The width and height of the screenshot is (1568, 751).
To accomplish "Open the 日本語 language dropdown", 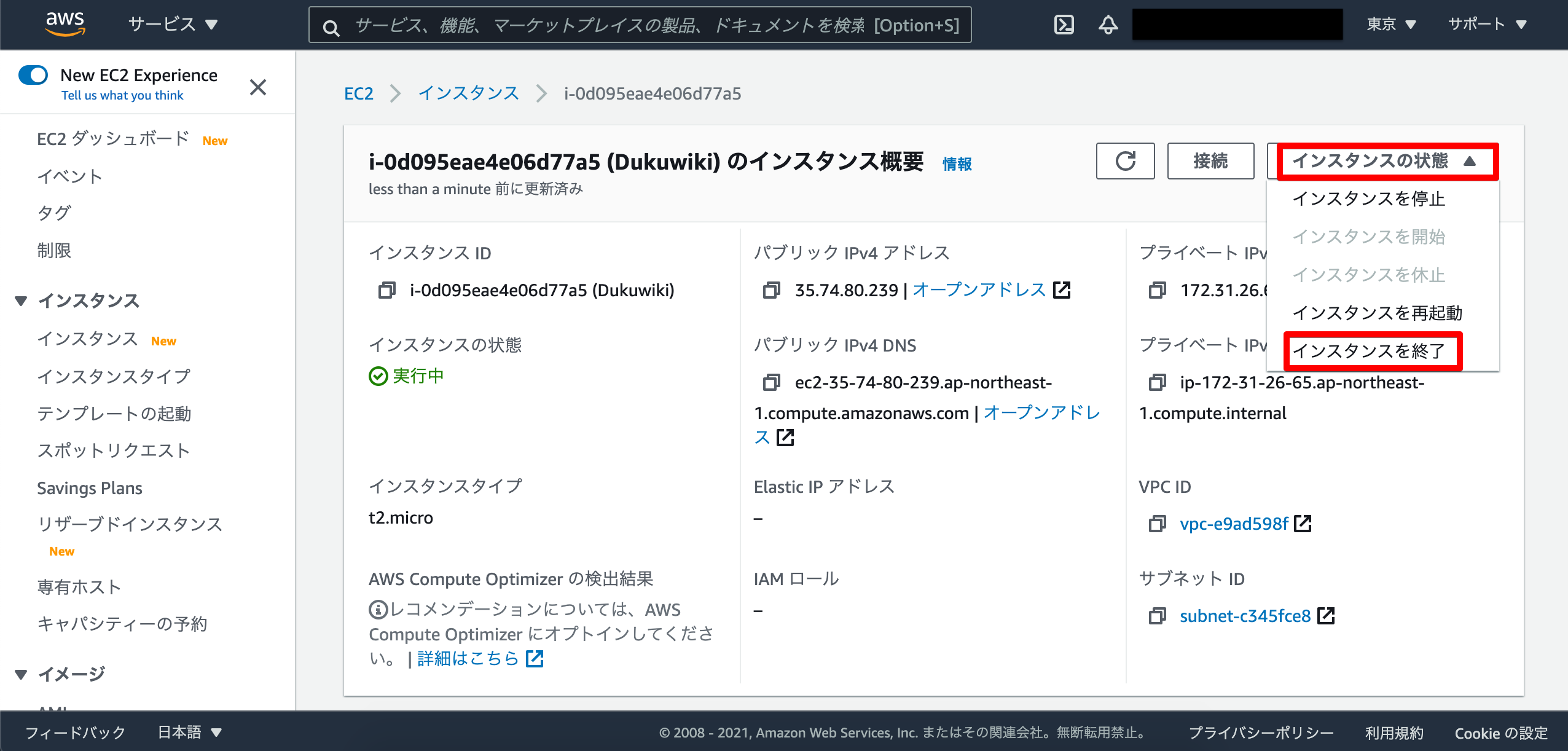I will click(189, 732).
